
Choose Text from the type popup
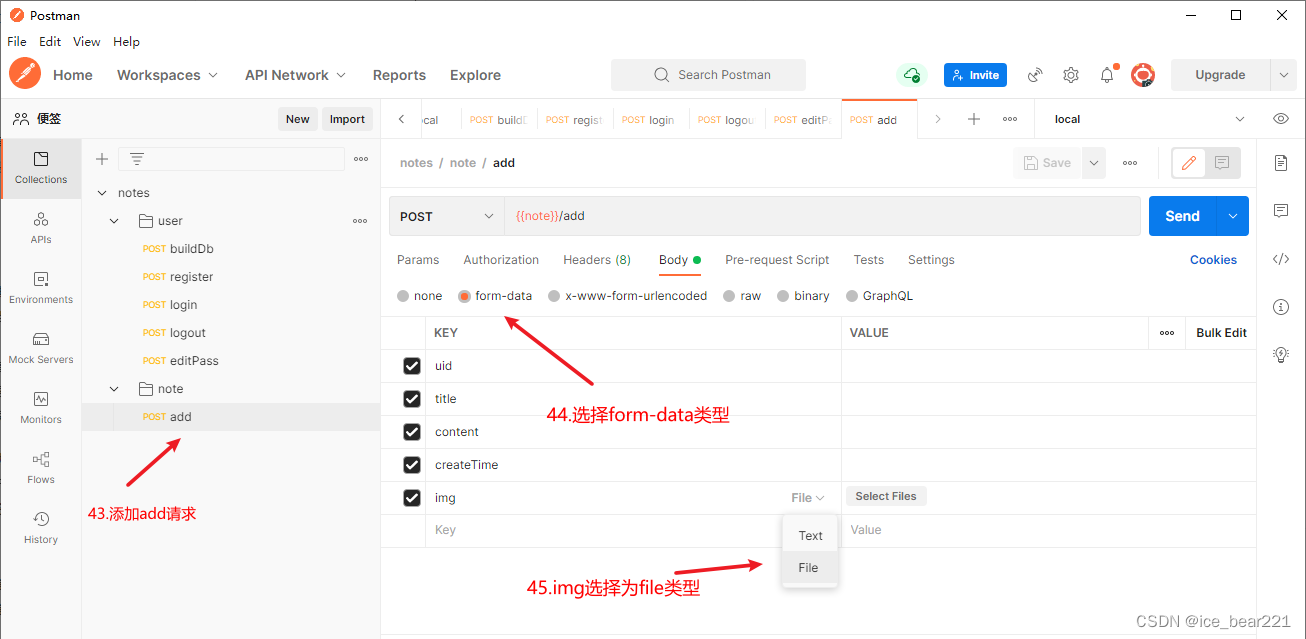tap(810, 536)
